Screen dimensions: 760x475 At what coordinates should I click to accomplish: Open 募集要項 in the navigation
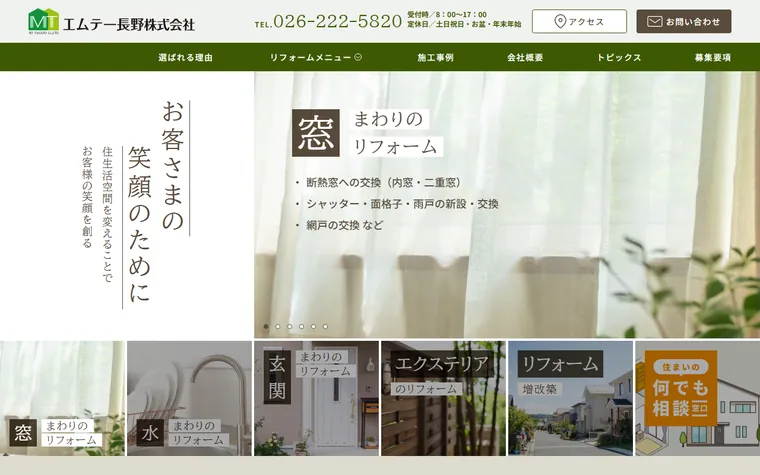[712, 57]
